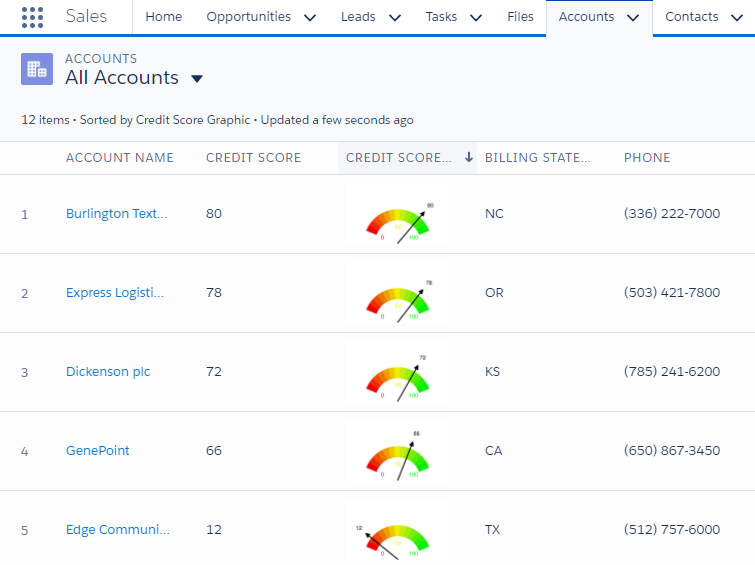Click the Accounts object icon
The width and height of the screenshot is (755, 565).
coord(37,69)
